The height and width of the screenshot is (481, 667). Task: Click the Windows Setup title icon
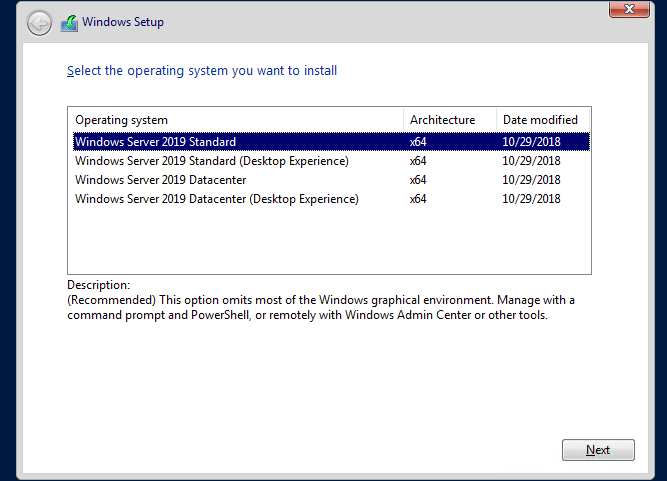[x=69, y=22]
